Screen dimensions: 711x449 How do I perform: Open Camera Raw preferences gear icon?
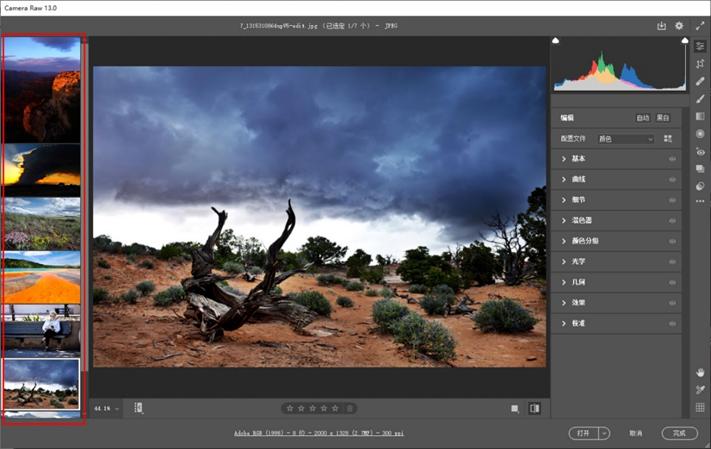point(679,26)
